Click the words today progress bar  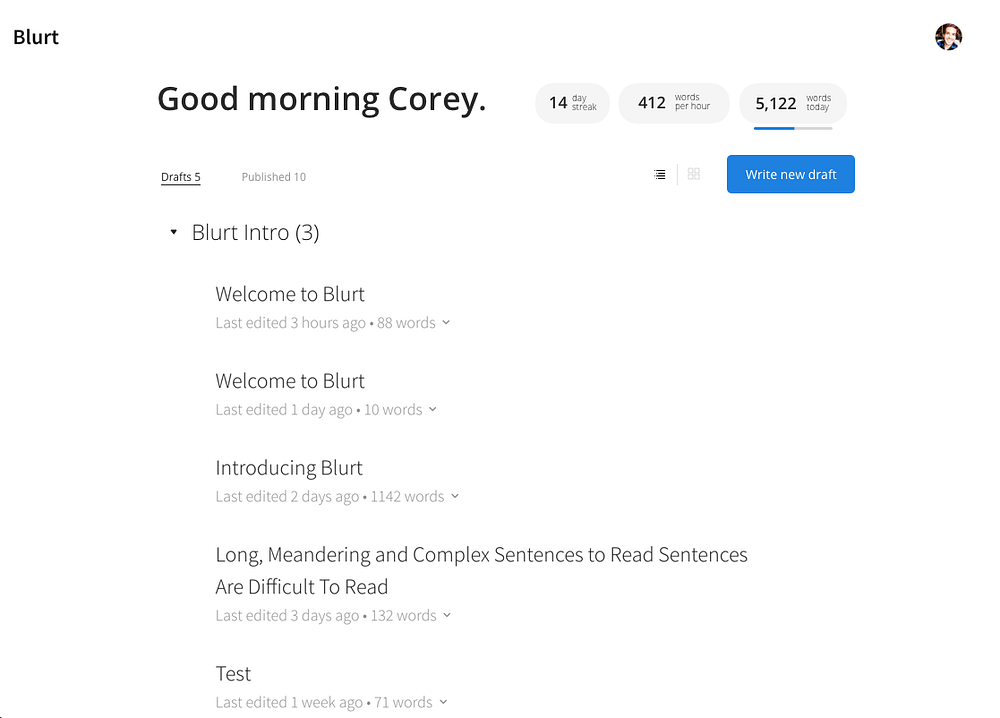coord(793,128)
